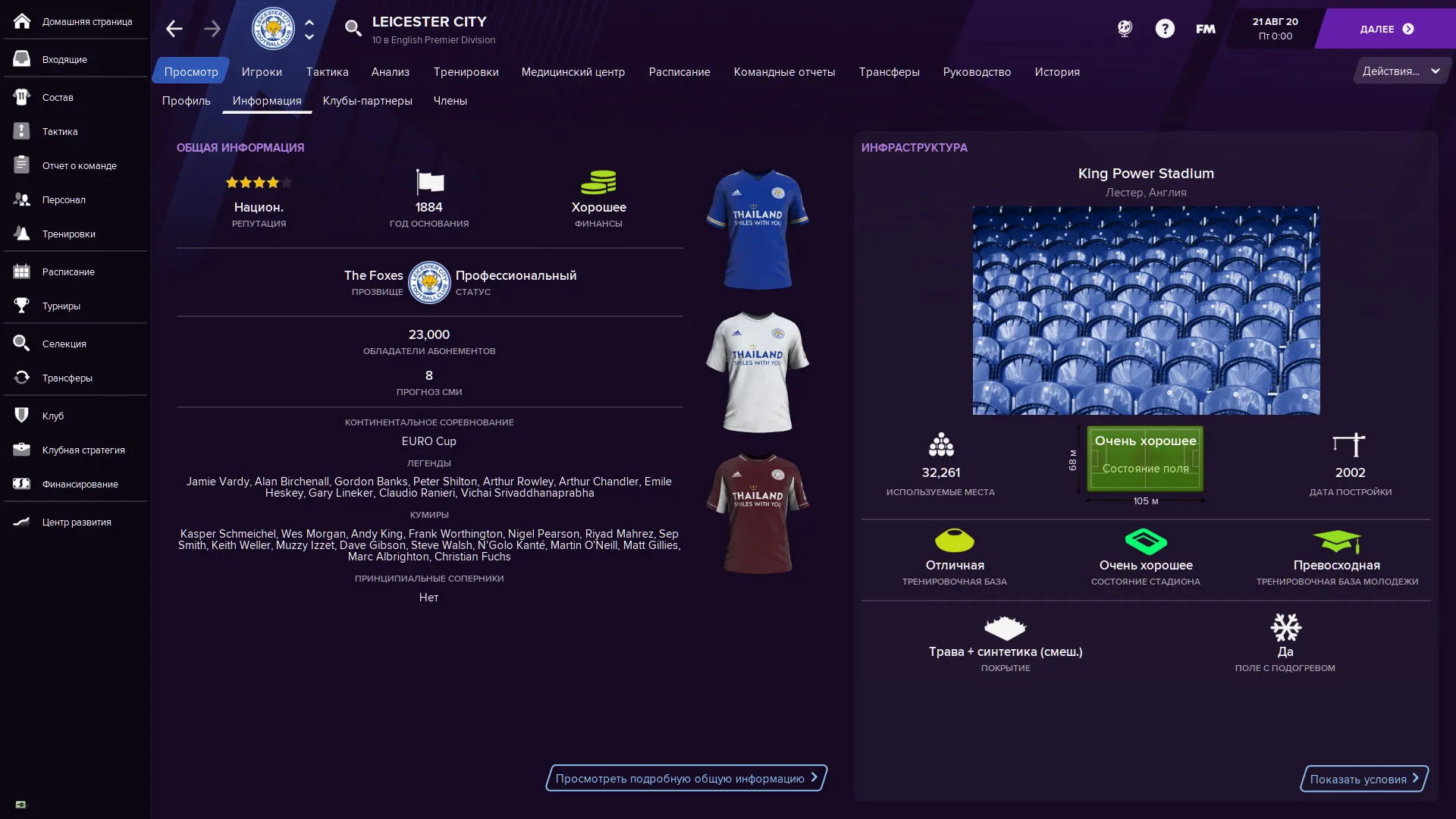Image resolution: width=1456 pixels, height=819 pixels.
Task: Click the King Power Stadium photo
Action: [x=1146, y=310]
